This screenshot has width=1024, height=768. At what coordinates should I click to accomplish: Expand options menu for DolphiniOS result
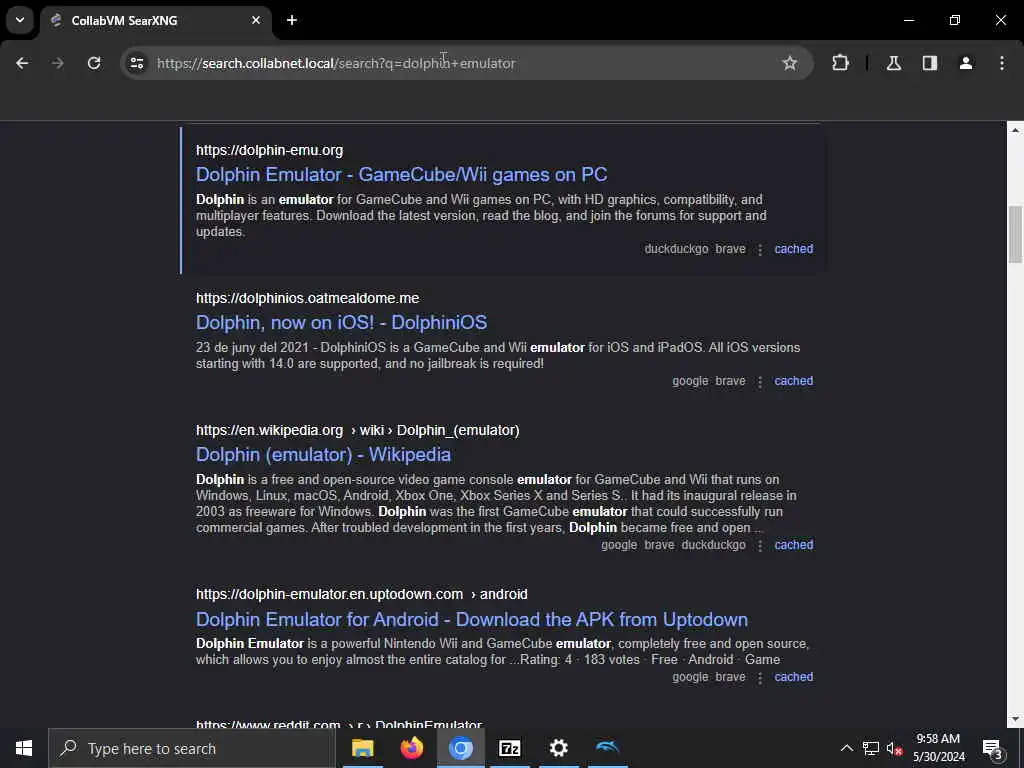(x=760, y=381)
